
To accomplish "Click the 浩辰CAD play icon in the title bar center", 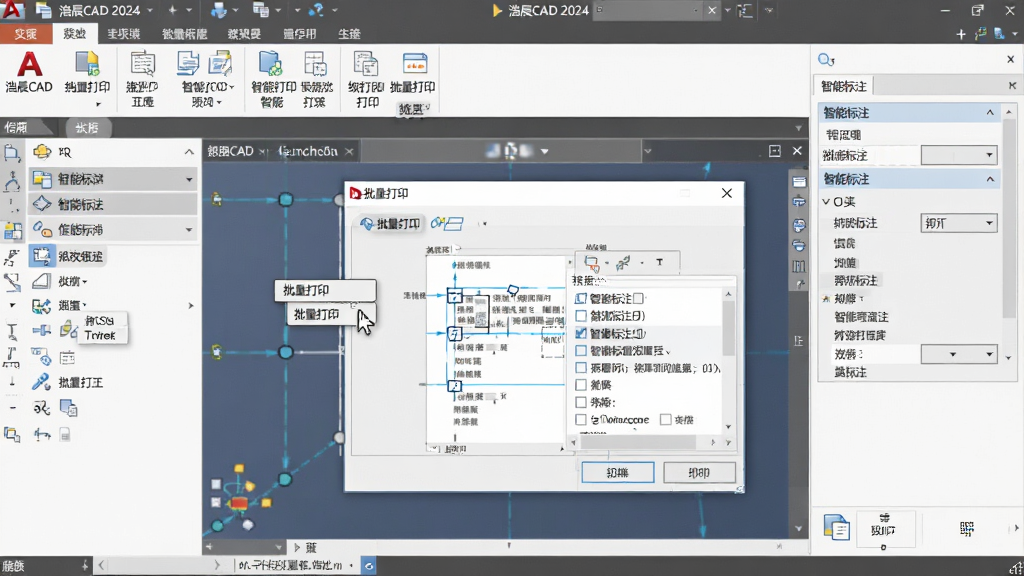I will click(x=497, y=10).
